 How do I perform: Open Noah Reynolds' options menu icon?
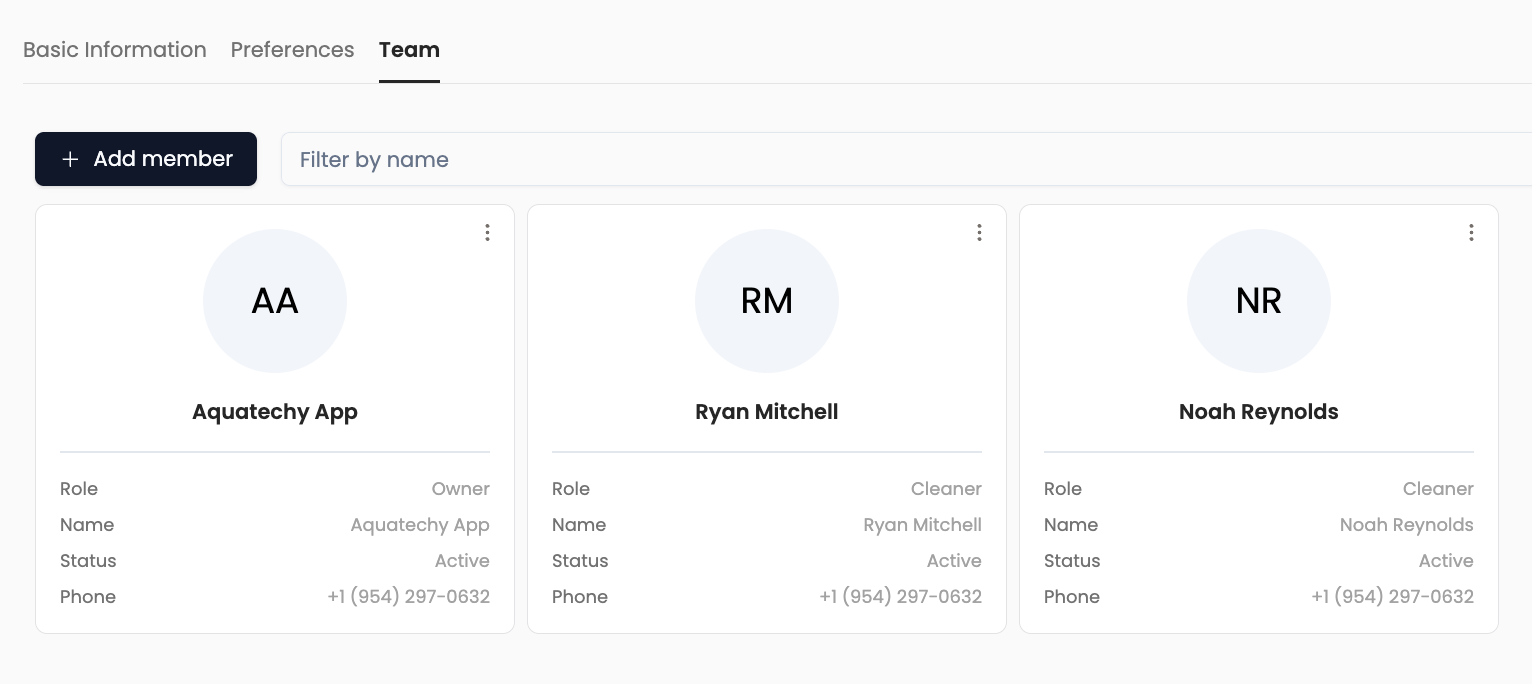[x=1471, y=232]
